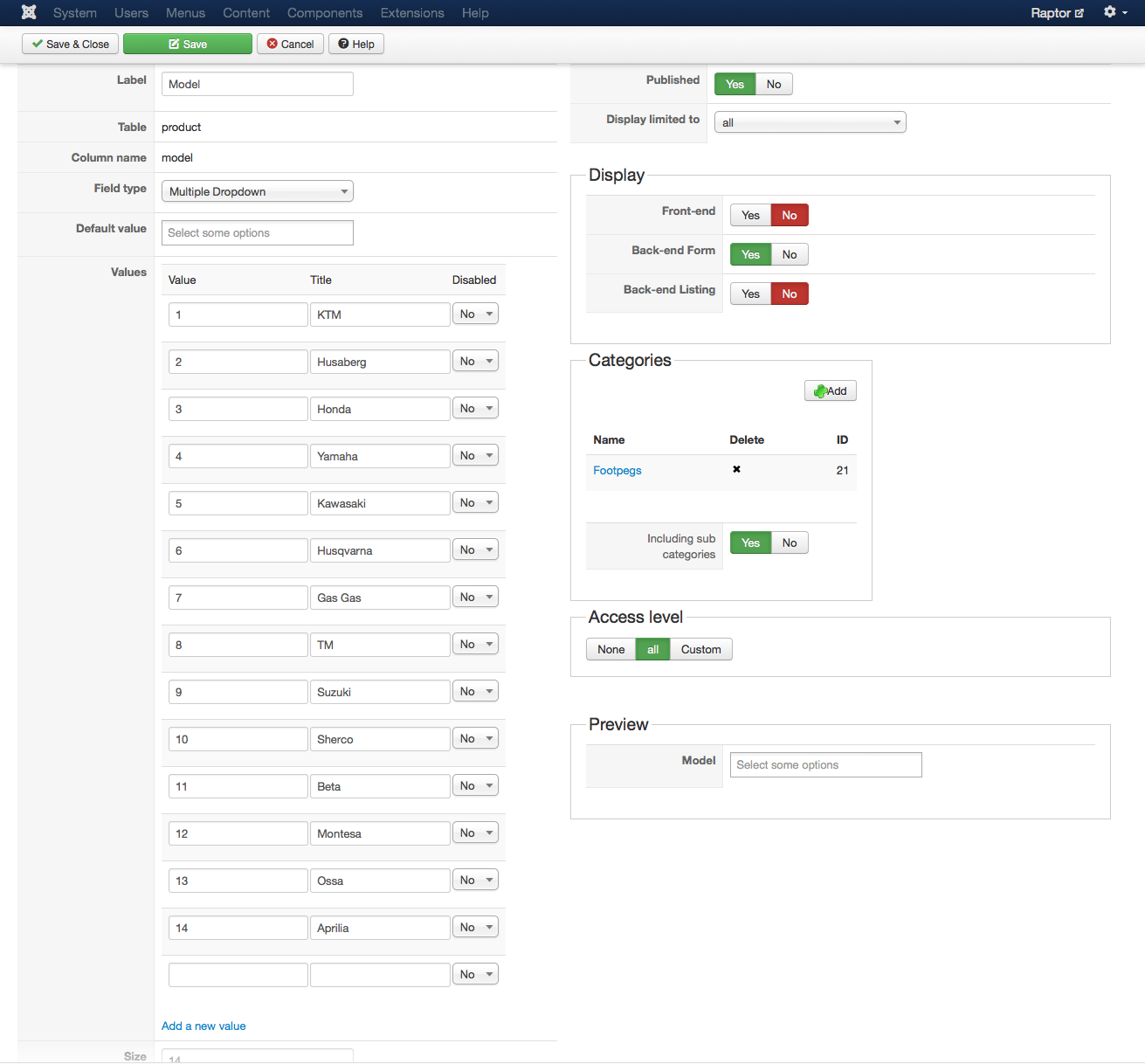Image resolution: width=1145 pixels, height=1064 pixels.
Task: Click the empty title field in last row
Action: click(x=380, y=975)
